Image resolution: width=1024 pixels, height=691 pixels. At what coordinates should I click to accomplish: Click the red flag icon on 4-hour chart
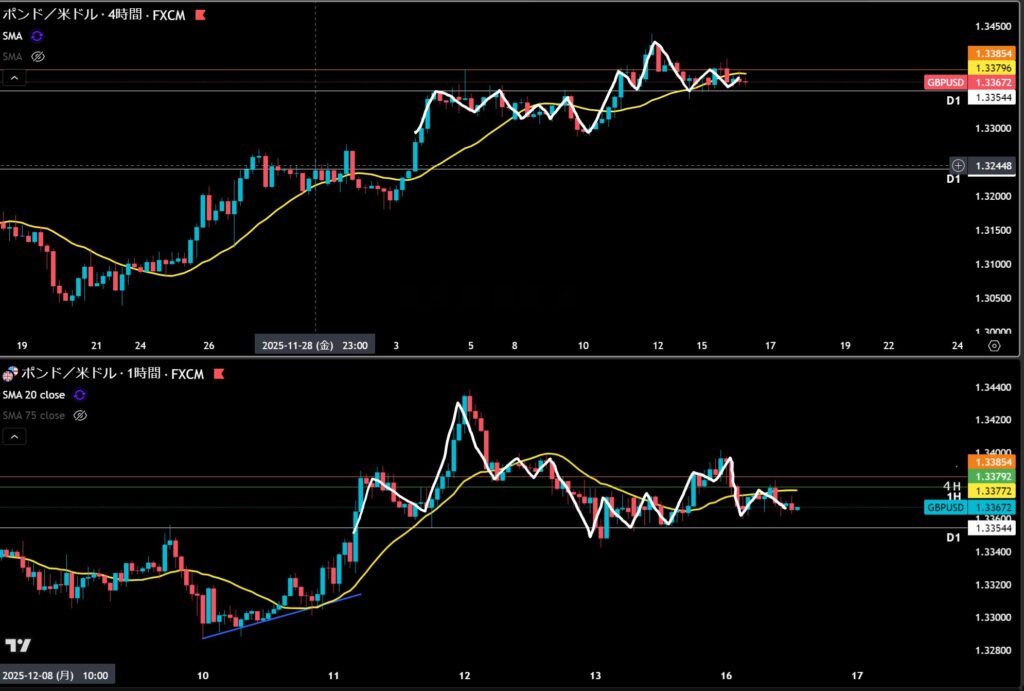200,15
